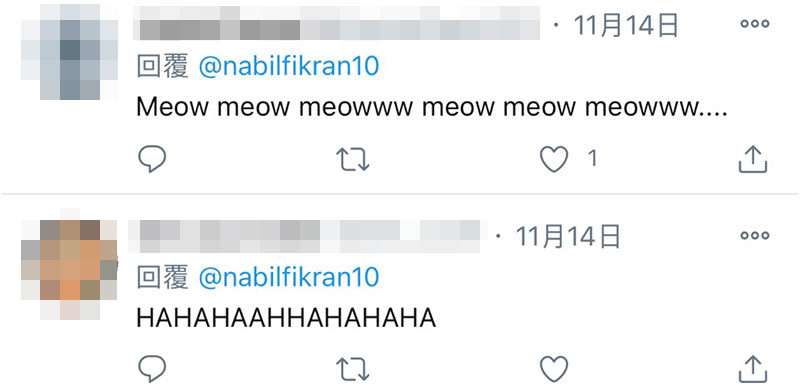Open share options for HAHAHAAHHAHAHAHA tweet
The height and width of the screenshot is (392, 800).
[753, 369]
